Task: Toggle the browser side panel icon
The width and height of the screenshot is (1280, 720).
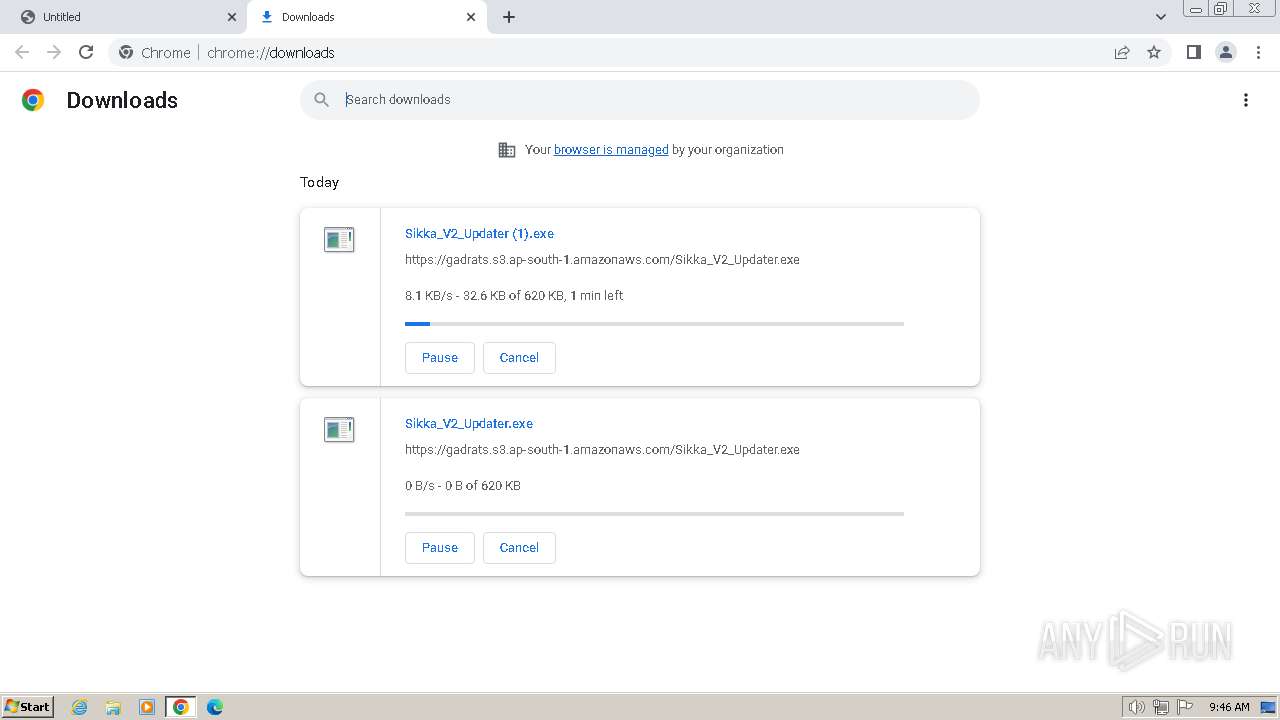Action: (x=1193, y=52)
